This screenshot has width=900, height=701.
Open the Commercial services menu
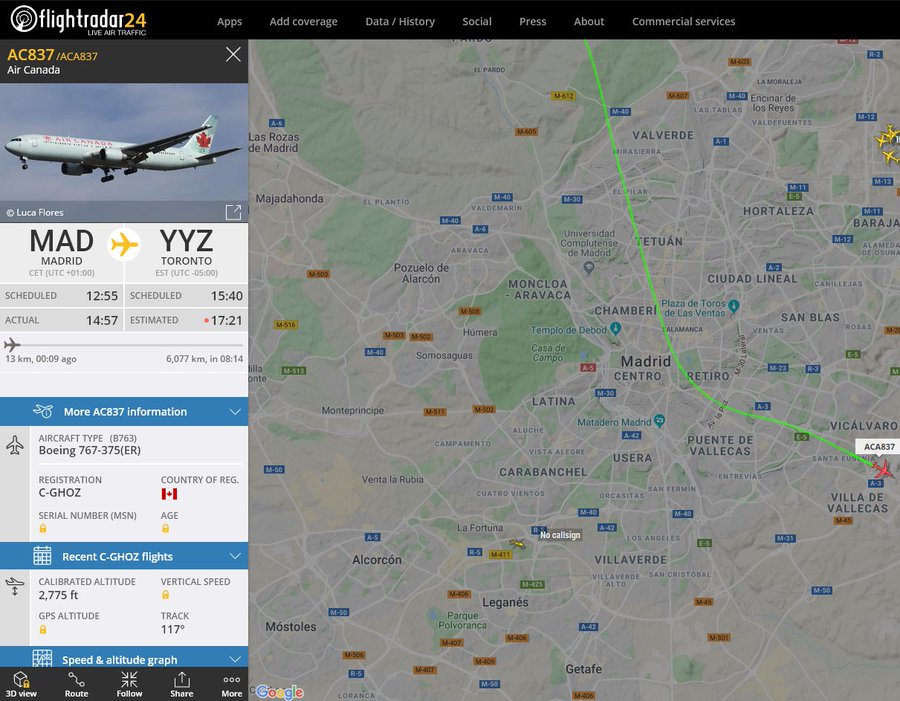click(683, 21)
